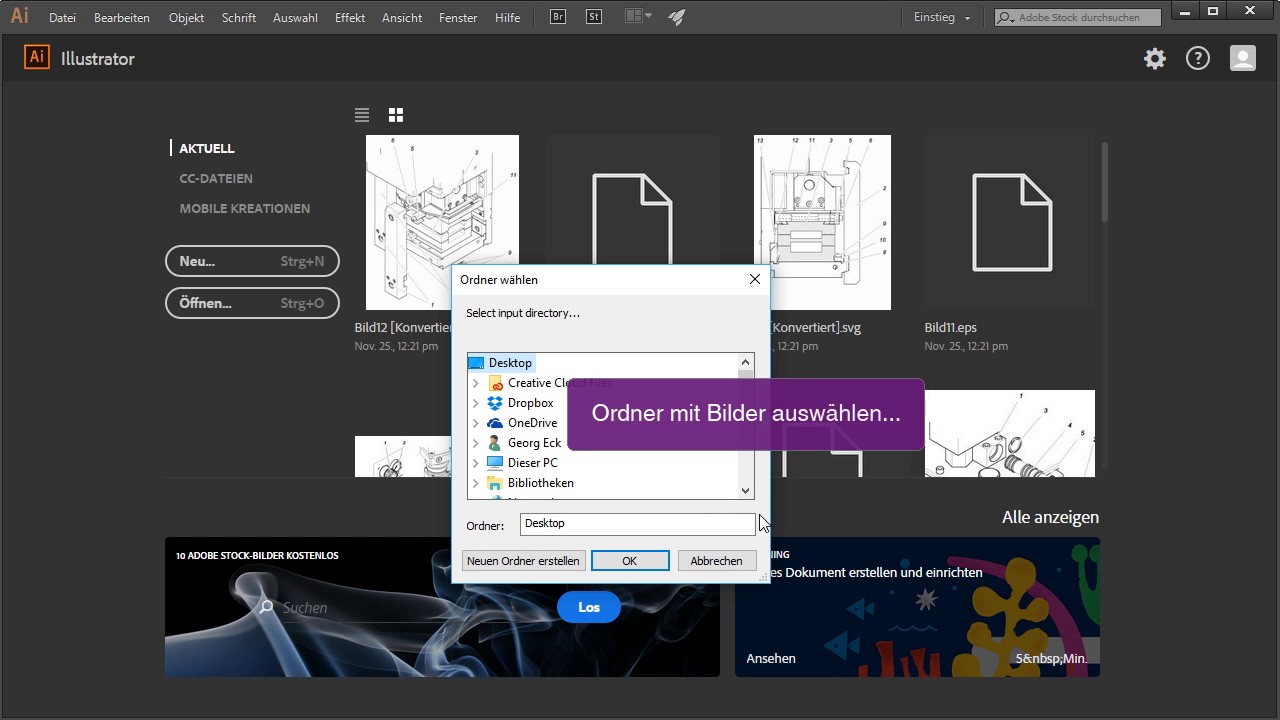The image size is (1280, 720).
Task: Click the Bibliotheken folder icon
Action: click(495, 483)
